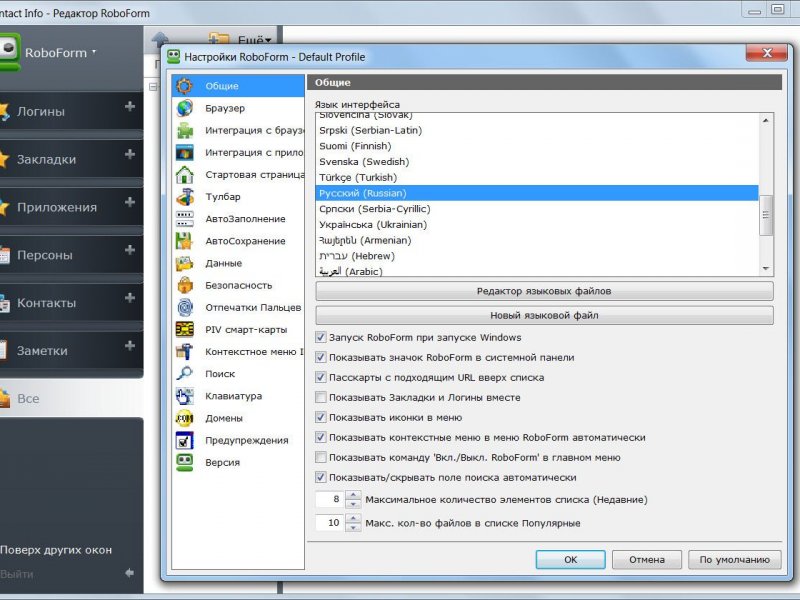Add a new contact via Контакты plus

[x=130, y=298]
